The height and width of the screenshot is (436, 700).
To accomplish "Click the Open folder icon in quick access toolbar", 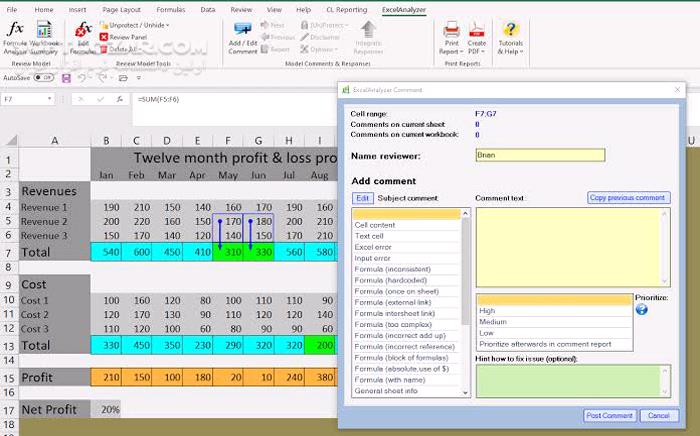I will coord(123,78).
